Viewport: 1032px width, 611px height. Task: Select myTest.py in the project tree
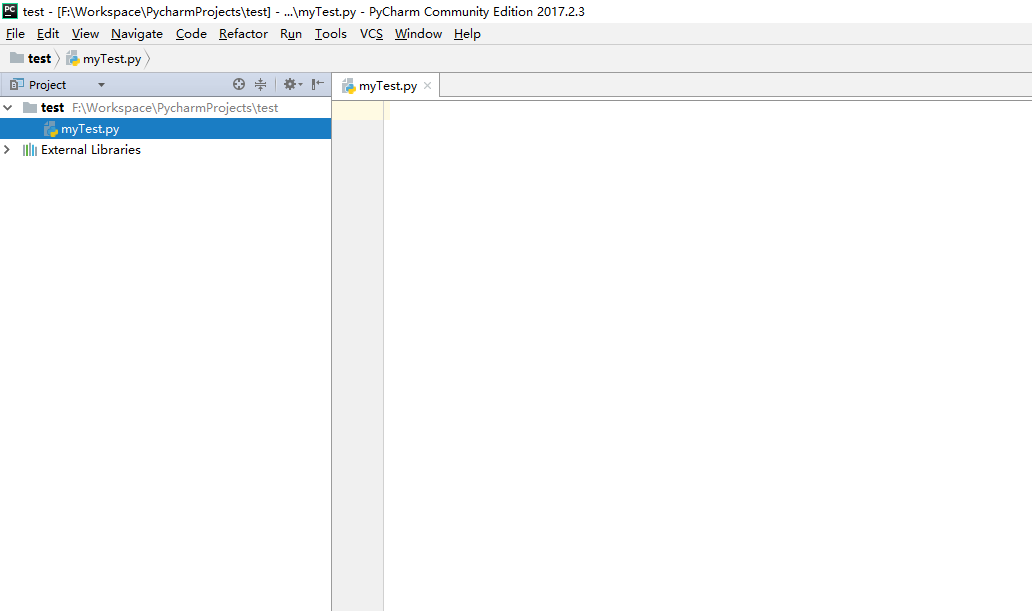[165, 128]
